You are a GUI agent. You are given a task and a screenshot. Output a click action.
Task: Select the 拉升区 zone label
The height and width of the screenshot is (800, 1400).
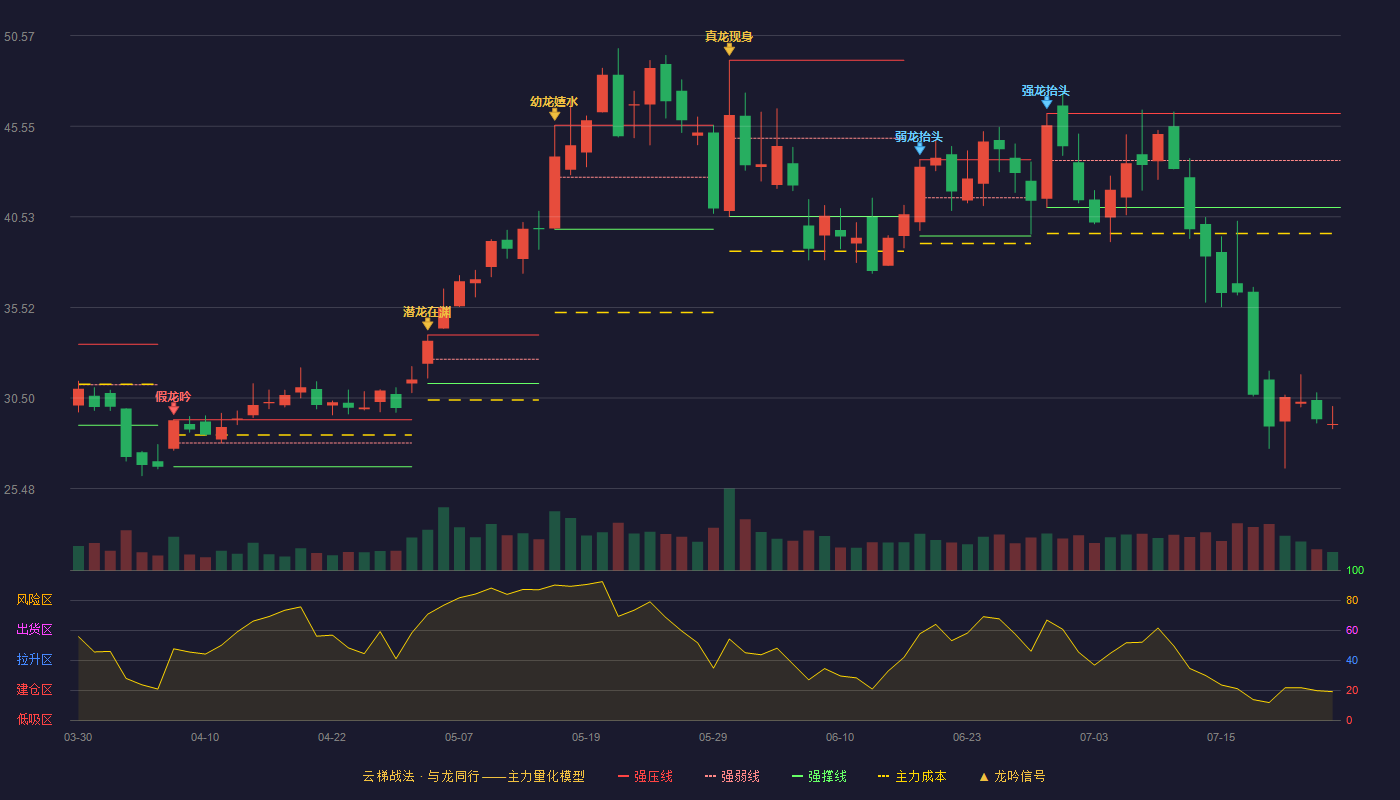(34, 660)
